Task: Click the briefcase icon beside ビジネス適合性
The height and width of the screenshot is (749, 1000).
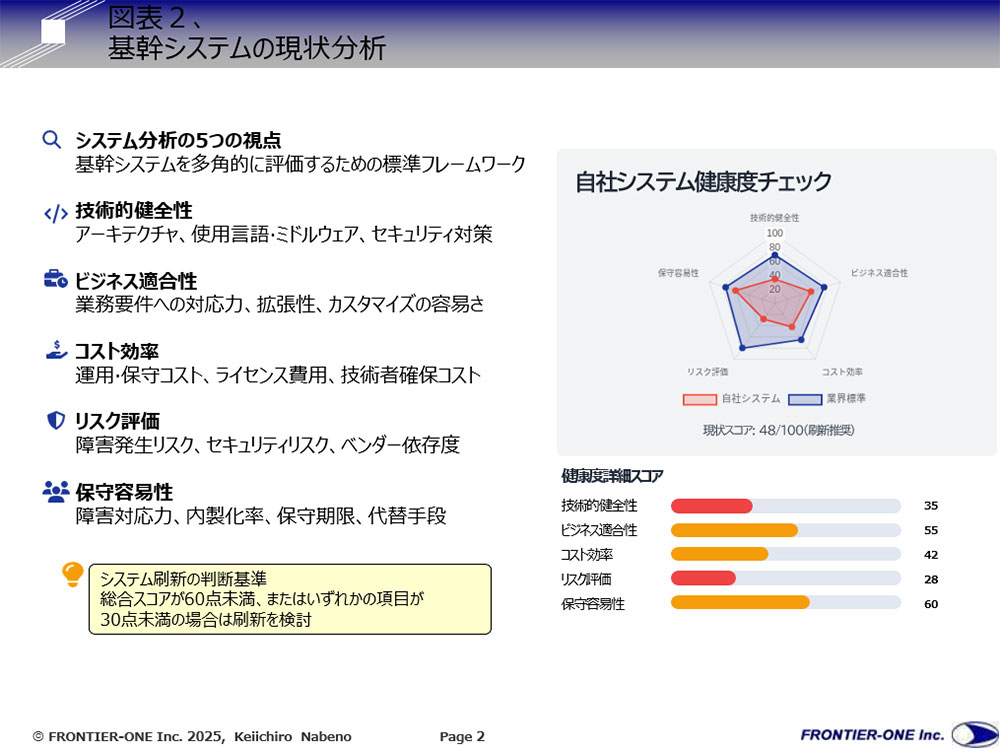Action: [x=52, y=280]
